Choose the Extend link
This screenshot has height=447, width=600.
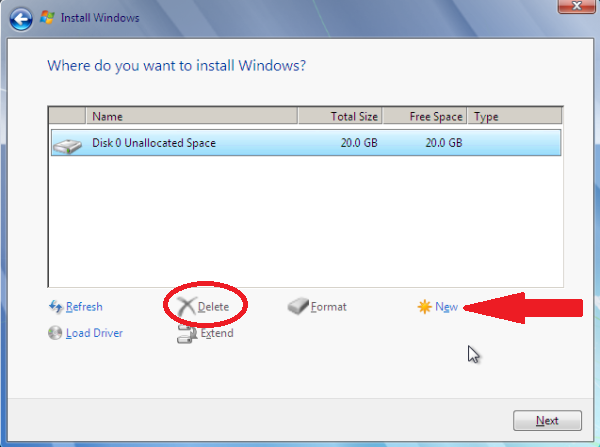217,333
